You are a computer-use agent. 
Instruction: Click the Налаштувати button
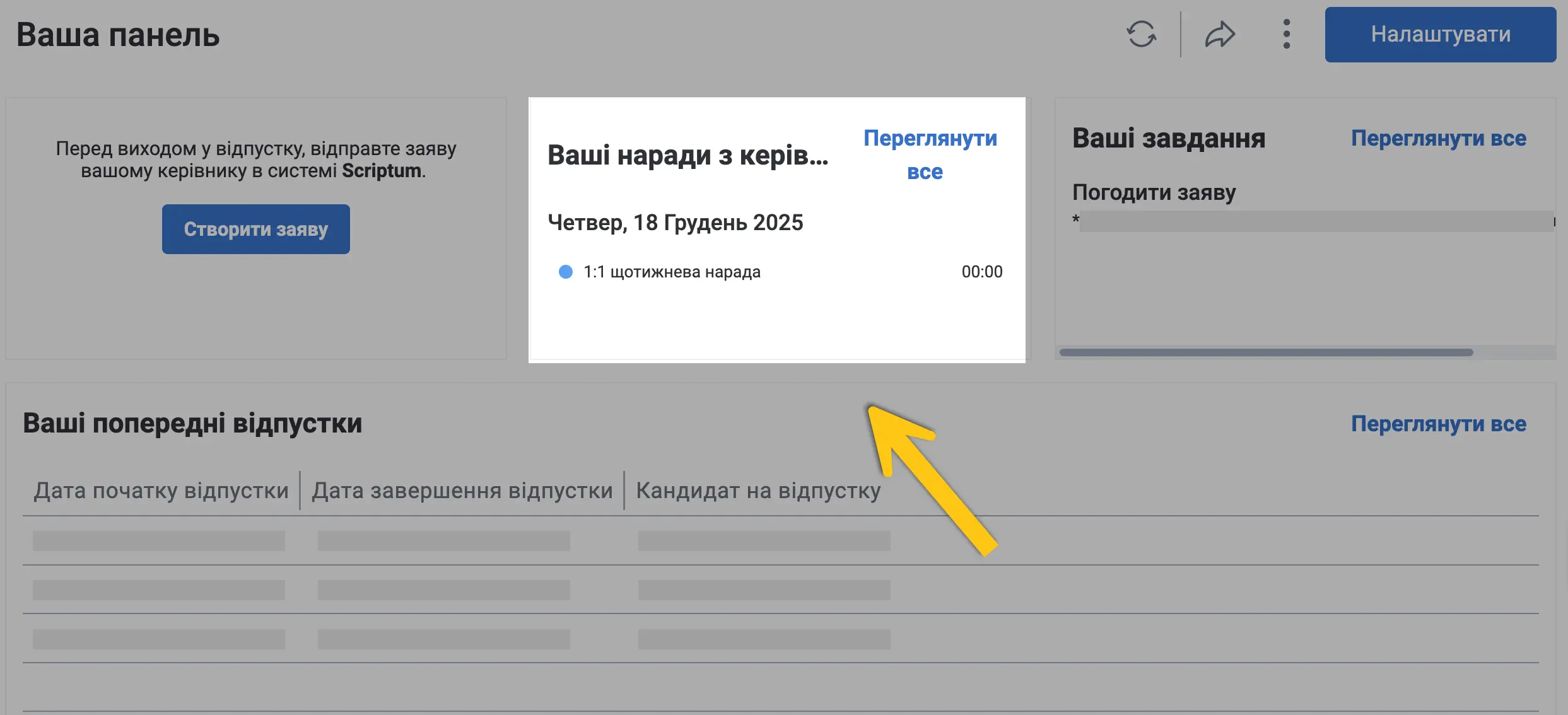coord(1441,35)
